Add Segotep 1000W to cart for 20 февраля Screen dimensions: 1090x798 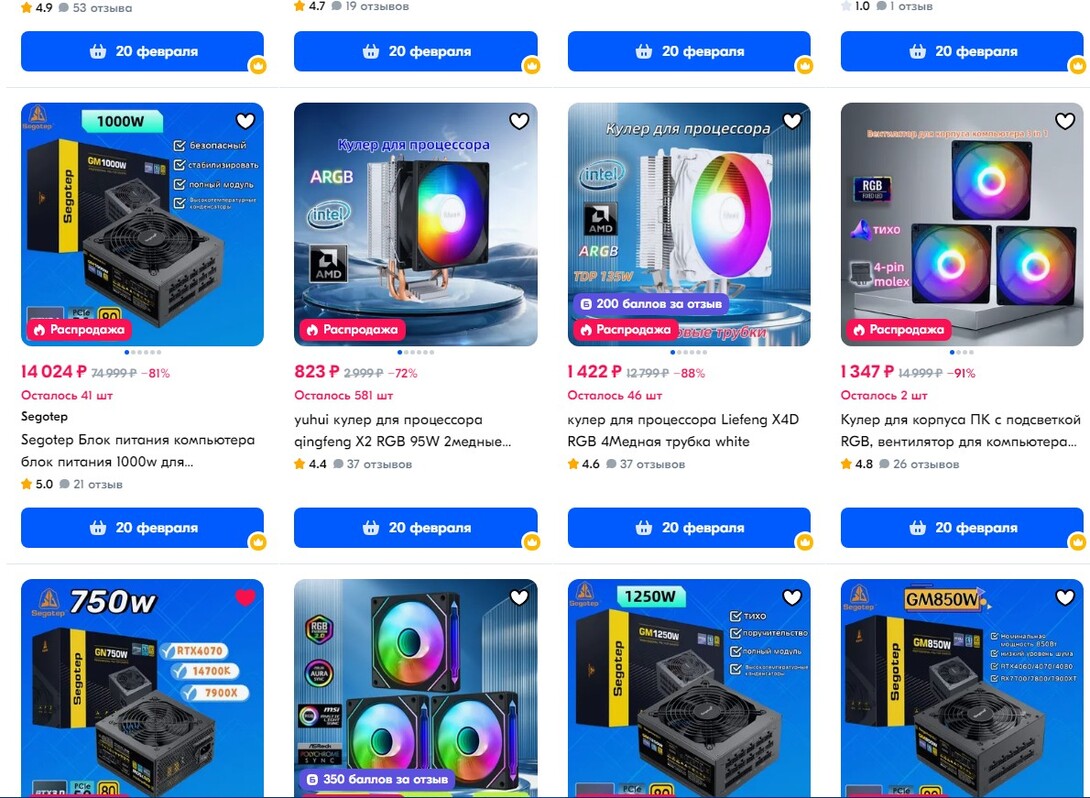point(143,528)
